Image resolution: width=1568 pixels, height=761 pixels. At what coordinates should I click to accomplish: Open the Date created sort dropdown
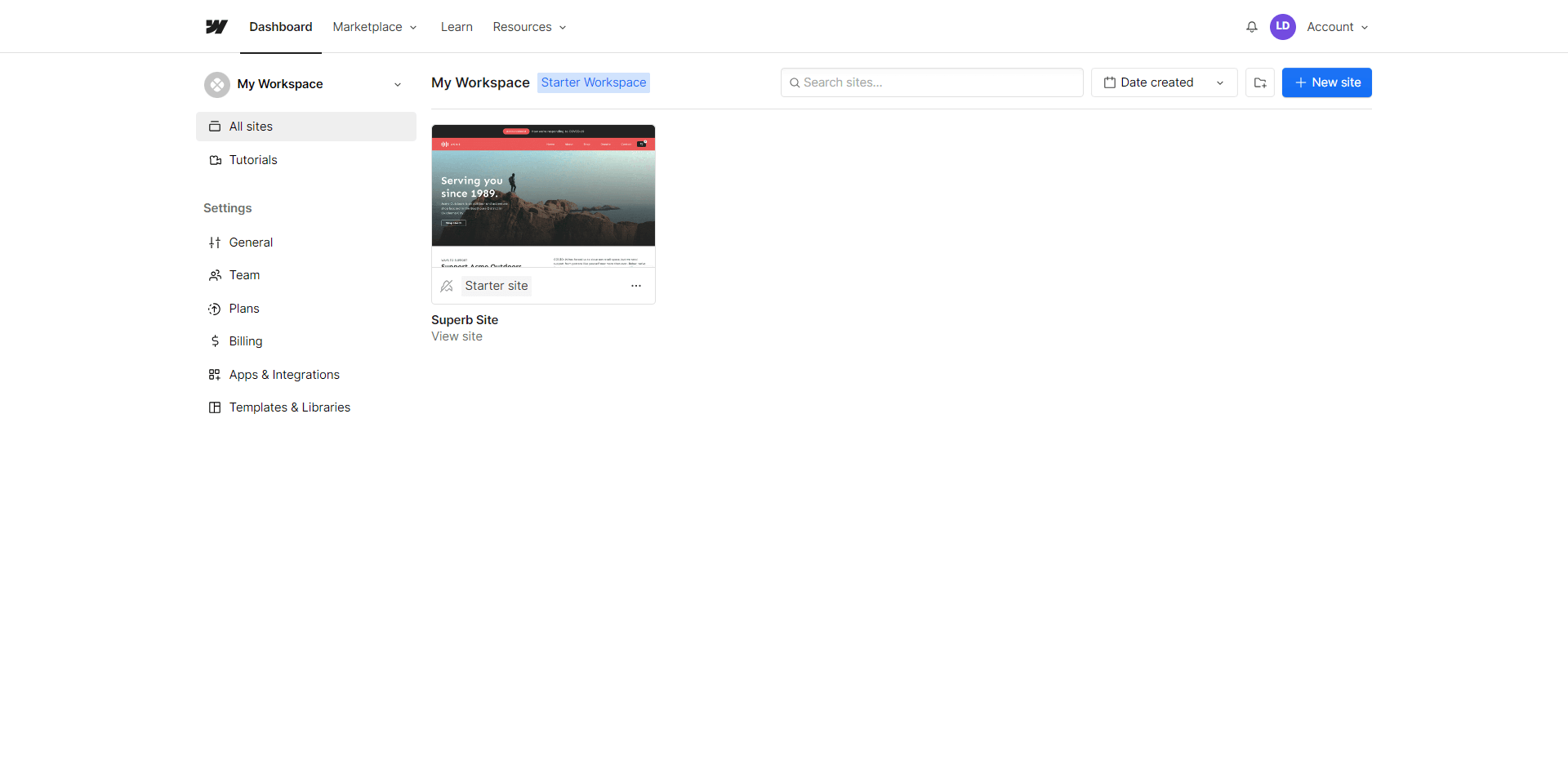pos(1164,82)
